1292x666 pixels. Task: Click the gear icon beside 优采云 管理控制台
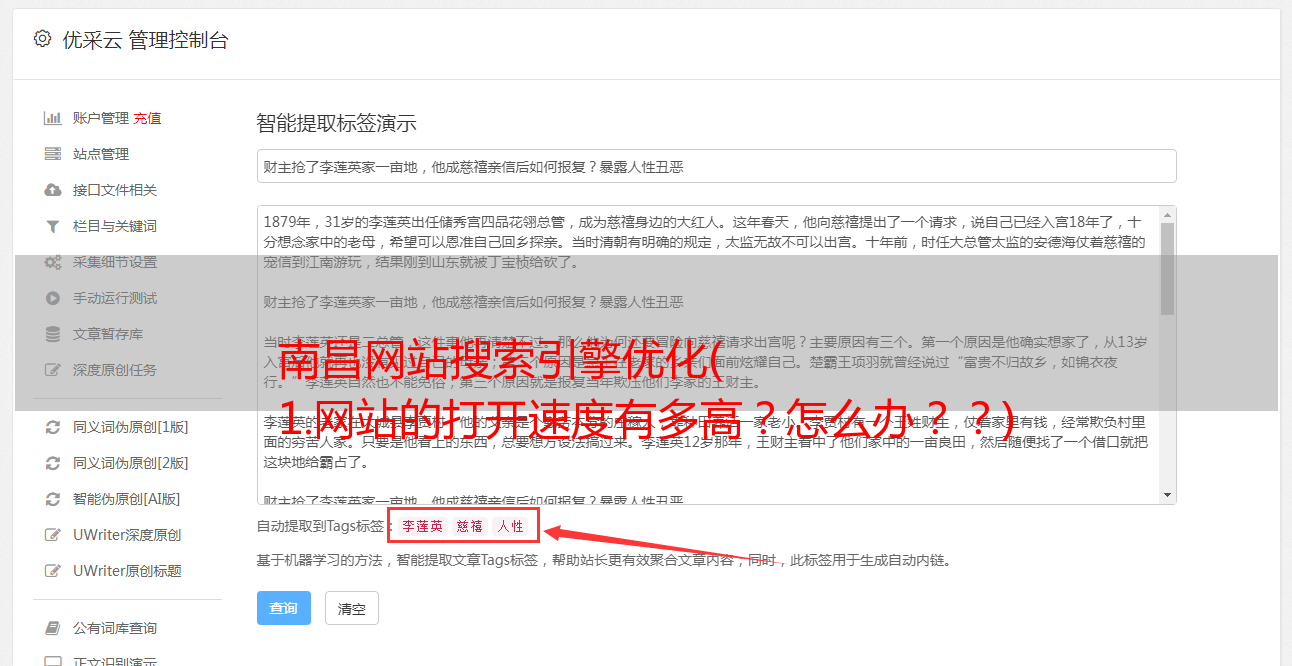[42, 39]
